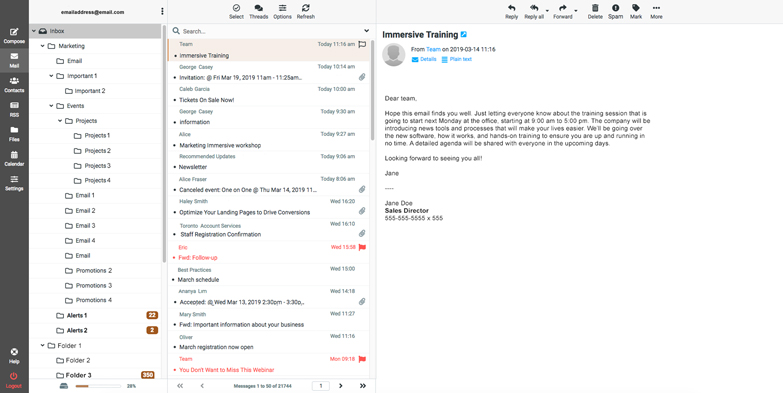
Task: Toggle the red flag on Eric's Fwd: Follow-up
Action: [x=363, y=247]
